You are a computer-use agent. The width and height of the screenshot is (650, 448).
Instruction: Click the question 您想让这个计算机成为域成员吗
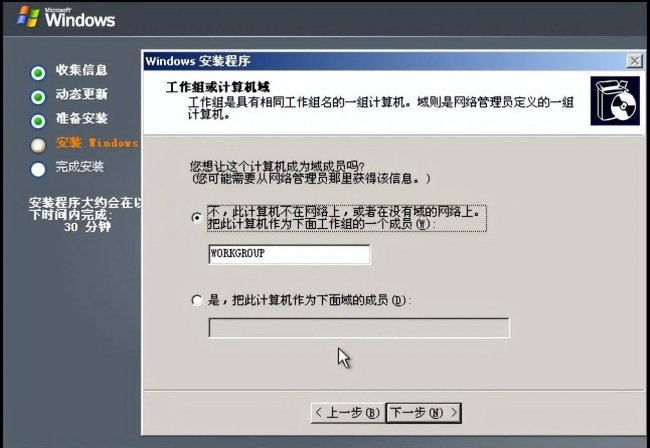(x=277, y=167)
